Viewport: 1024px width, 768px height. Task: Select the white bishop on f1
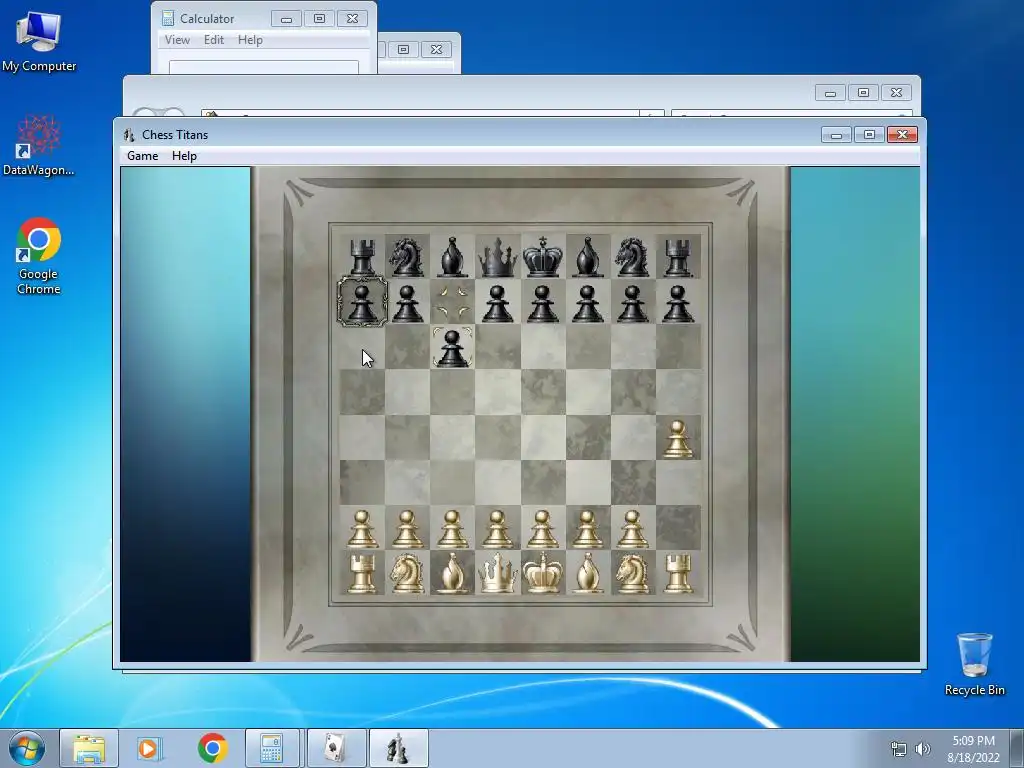[x=588, y=574]
